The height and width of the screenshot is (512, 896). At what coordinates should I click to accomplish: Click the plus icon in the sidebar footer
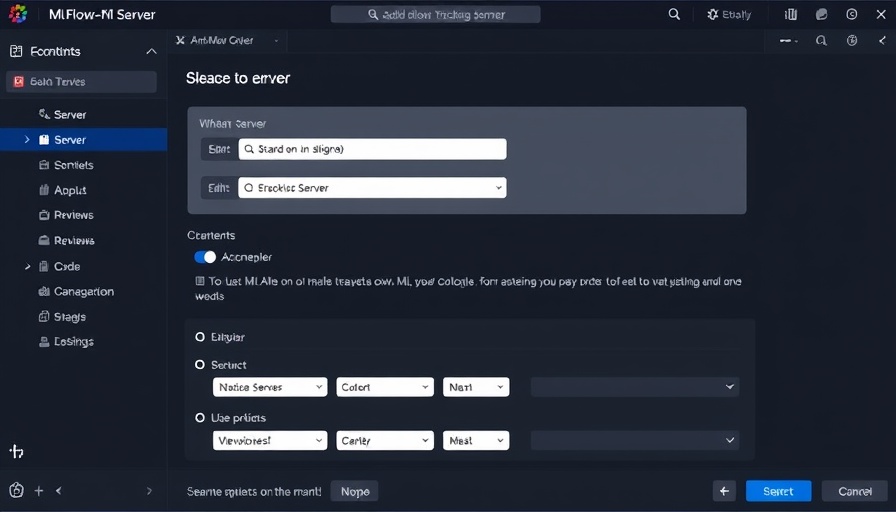pyautogui.click(x=39, y=491)
